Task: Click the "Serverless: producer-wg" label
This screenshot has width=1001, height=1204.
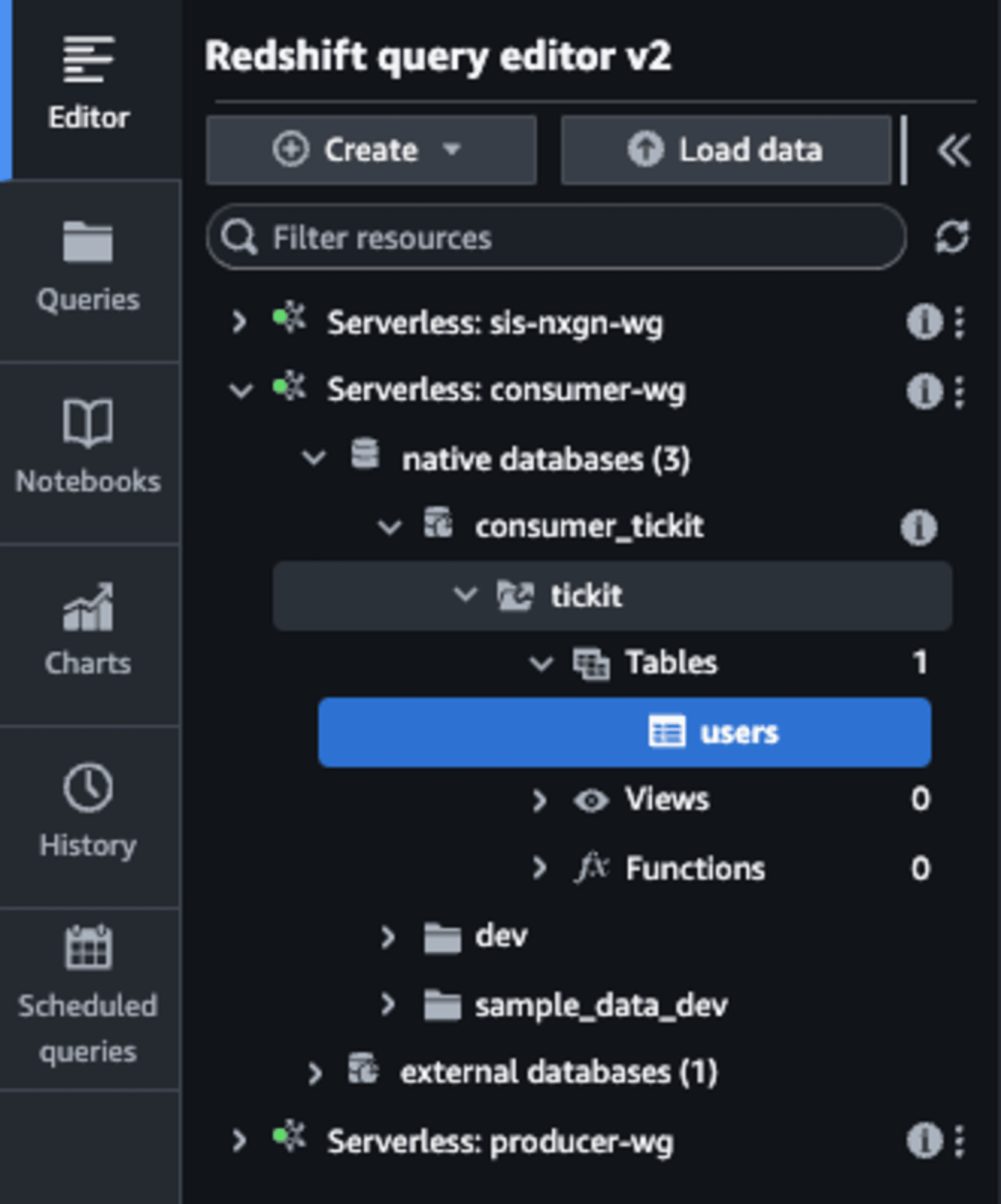Action: pyautogui.click(x=500, y=1141)
